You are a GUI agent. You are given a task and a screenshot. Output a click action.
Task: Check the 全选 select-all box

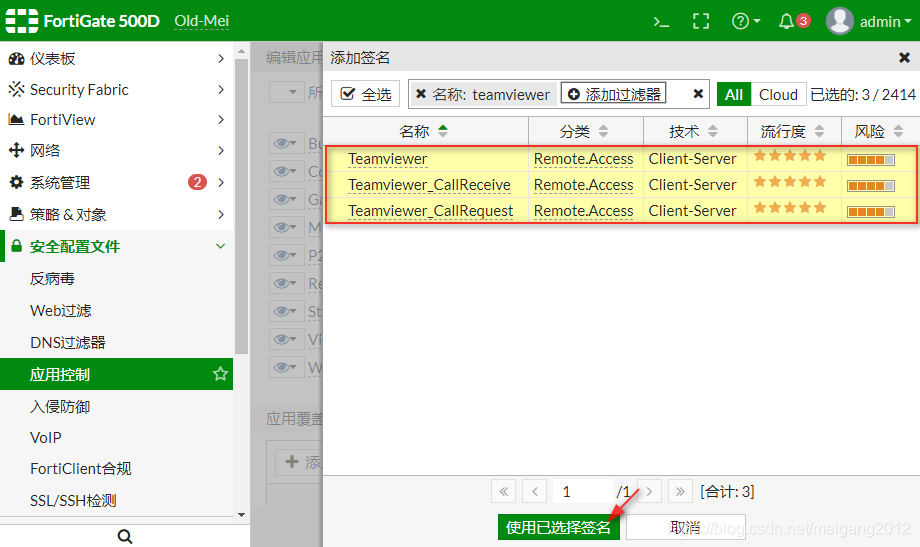tap(366, 94)
